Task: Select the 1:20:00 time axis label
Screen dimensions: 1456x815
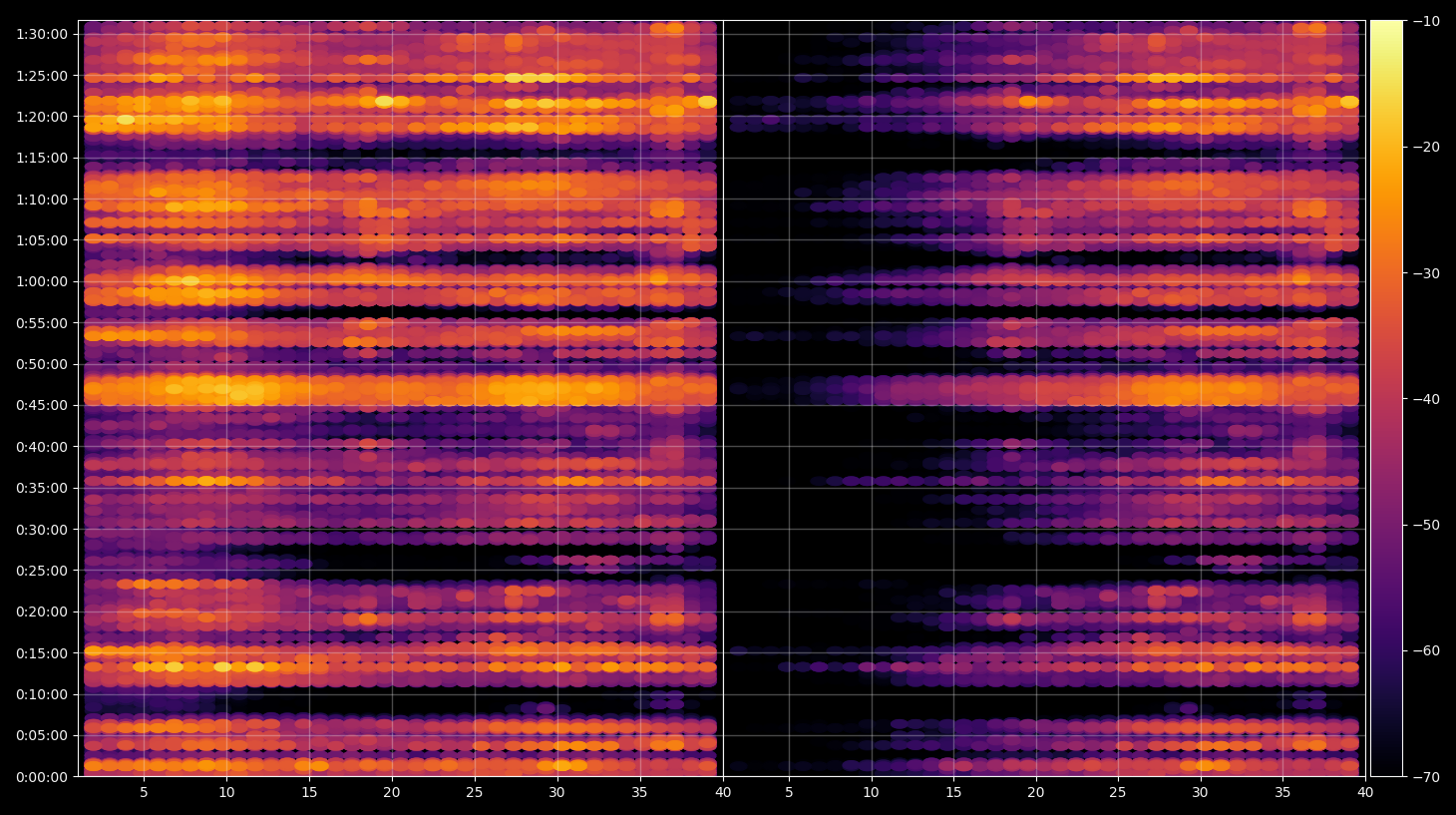Action: (42, 117)
